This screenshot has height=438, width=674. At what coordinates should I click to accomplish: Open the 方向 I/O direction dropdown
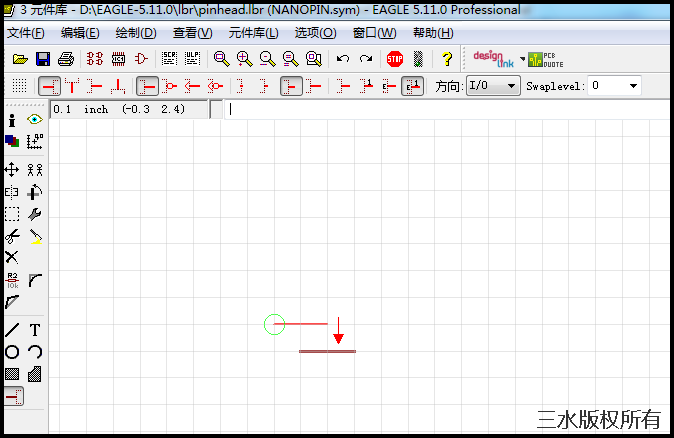[494, 86]
